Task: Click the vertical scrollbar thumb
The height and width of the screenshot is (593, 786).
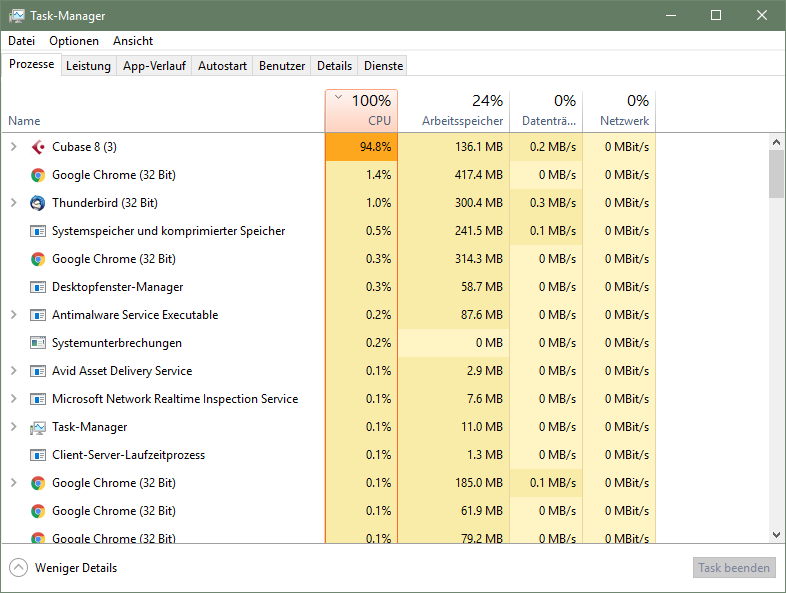Action: 776,174
